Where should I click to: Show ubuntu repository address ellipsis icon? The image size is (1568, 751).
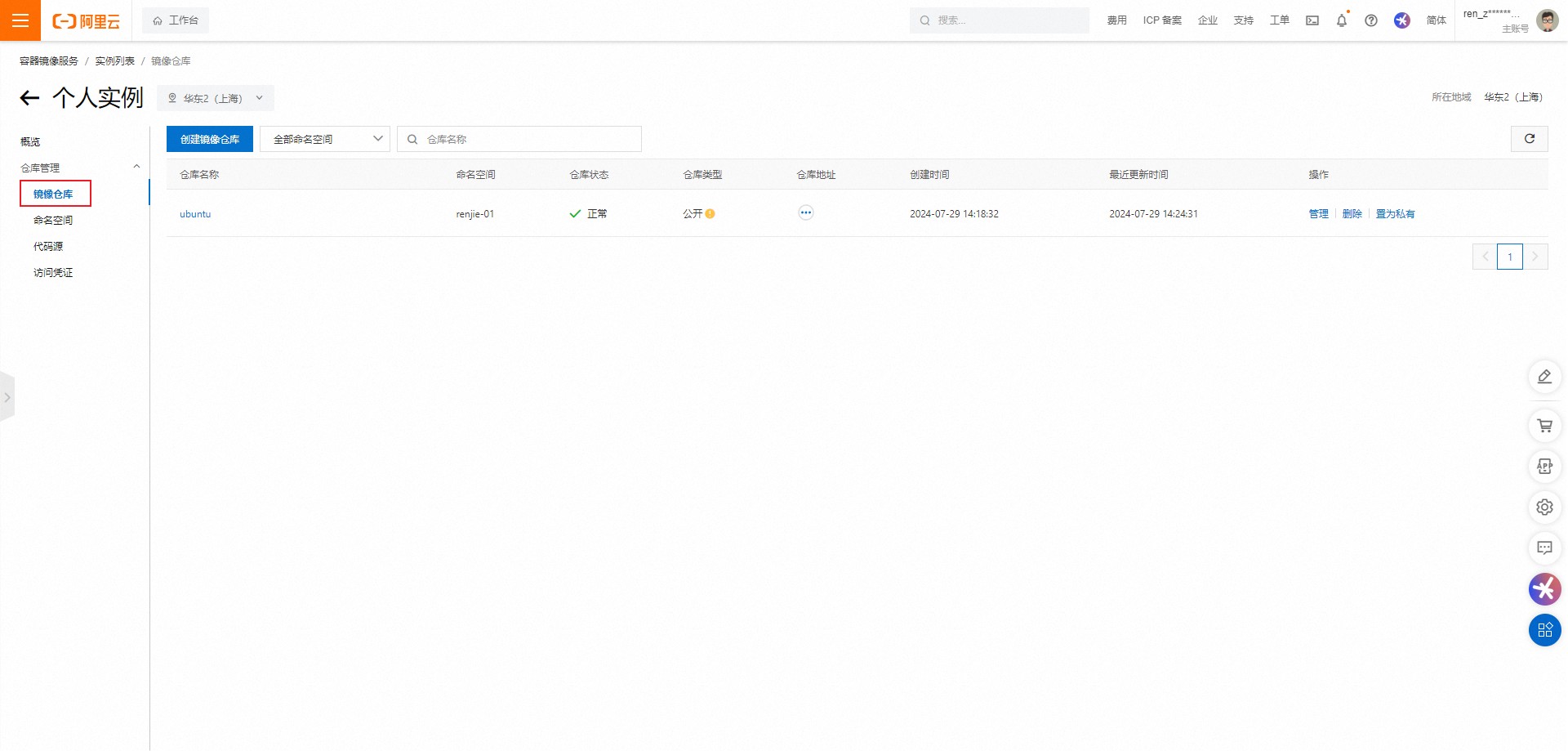pyautogui.click(x=805, y=213)
